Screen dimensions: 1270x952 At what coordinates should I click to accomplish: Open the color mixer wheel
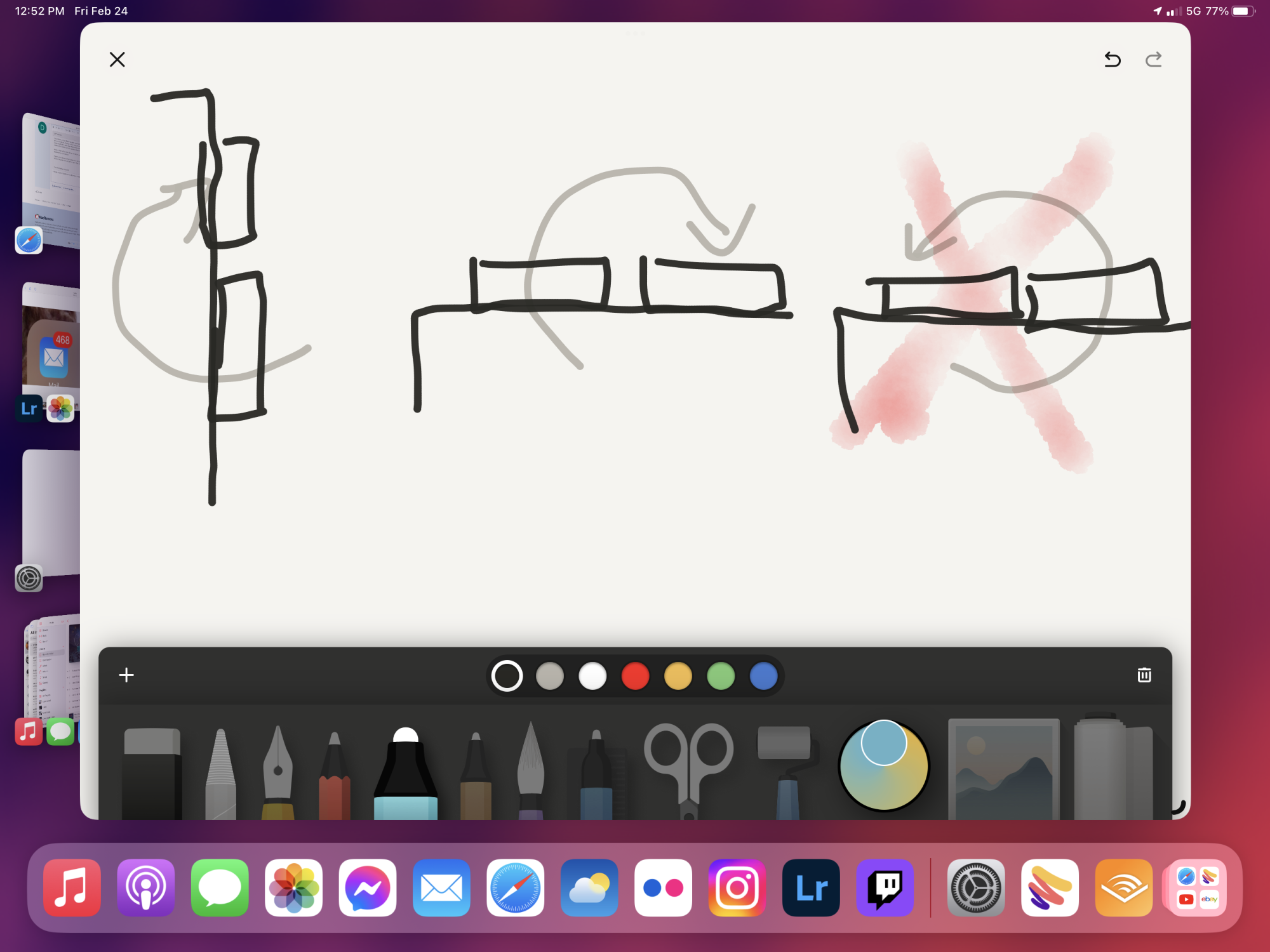coord(883,766)
